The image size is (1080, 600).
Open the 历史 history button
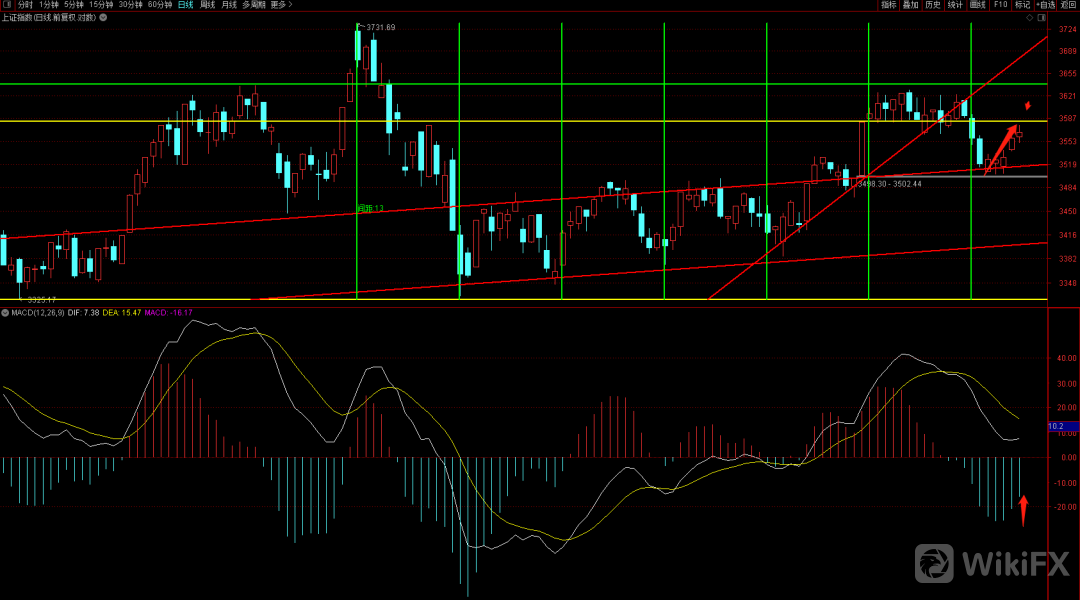point(933,5)
